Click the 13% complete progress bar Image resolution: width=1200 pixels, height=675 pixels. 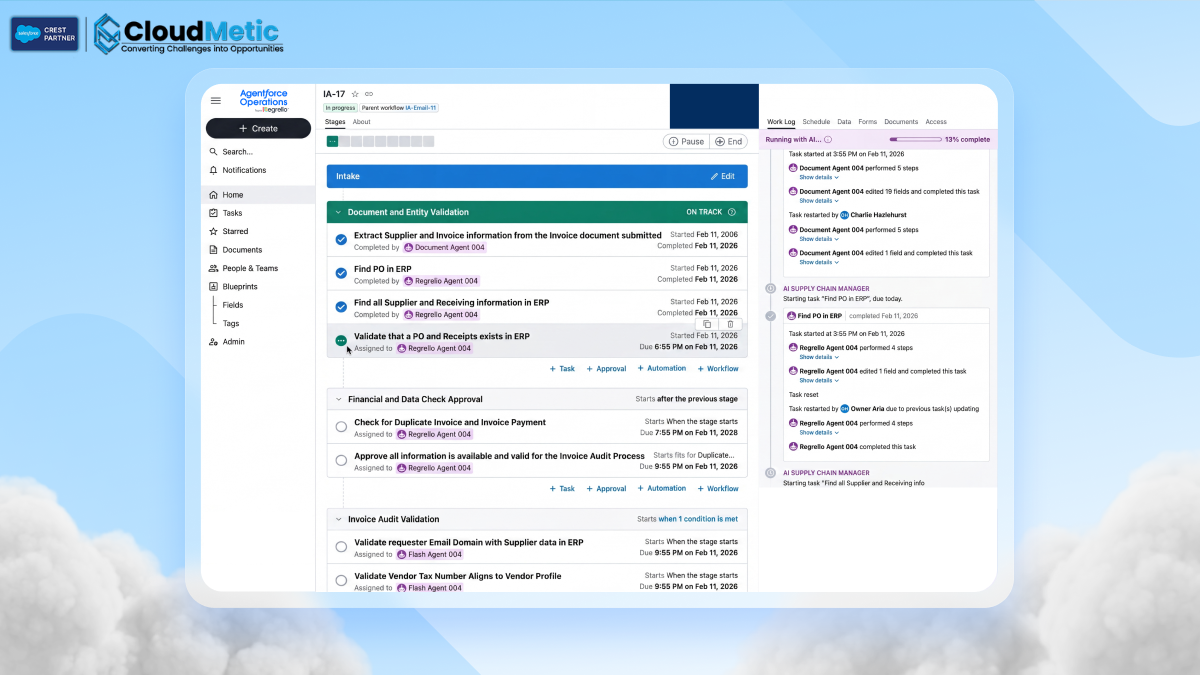915,140
